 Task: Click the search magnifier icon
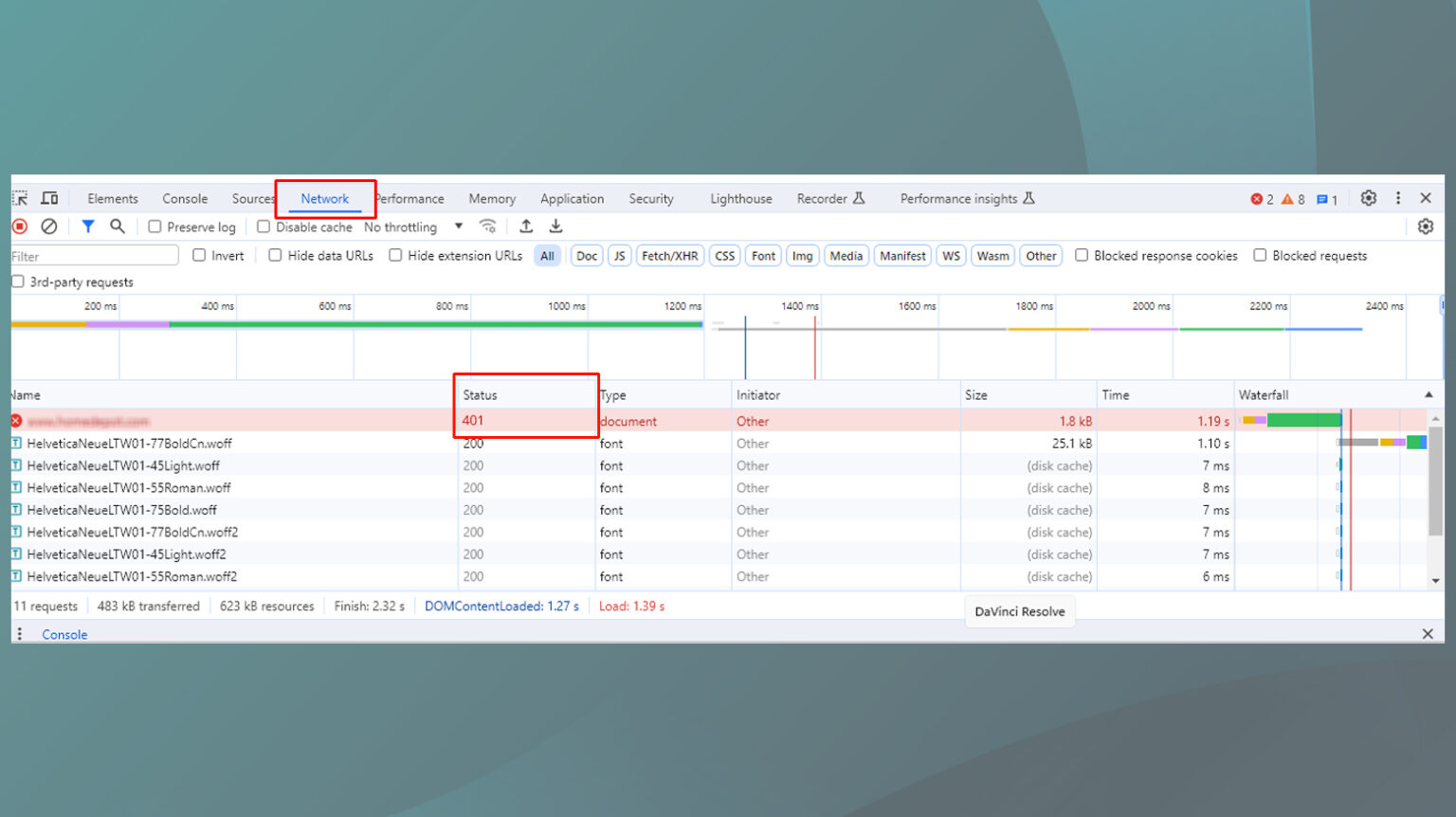pyautogui.click(x=117, y=227)
